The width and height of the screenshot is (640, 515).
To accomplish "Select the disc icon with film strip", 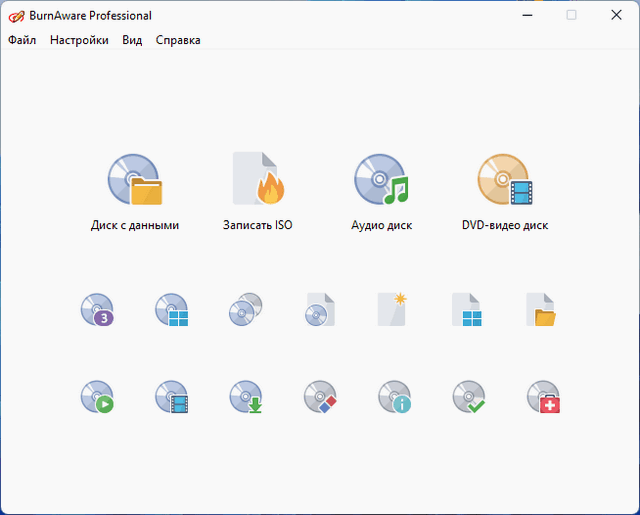I will coord(171,397).
